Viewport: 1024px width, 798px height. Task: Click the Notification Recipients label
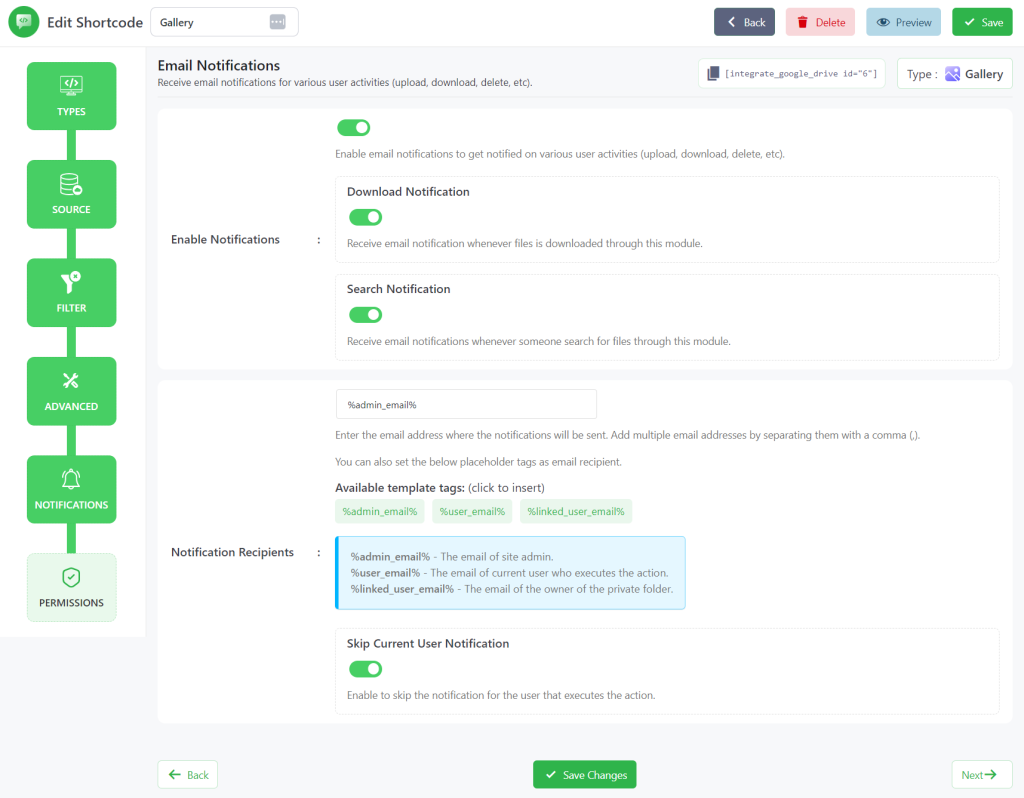(232, 552)
